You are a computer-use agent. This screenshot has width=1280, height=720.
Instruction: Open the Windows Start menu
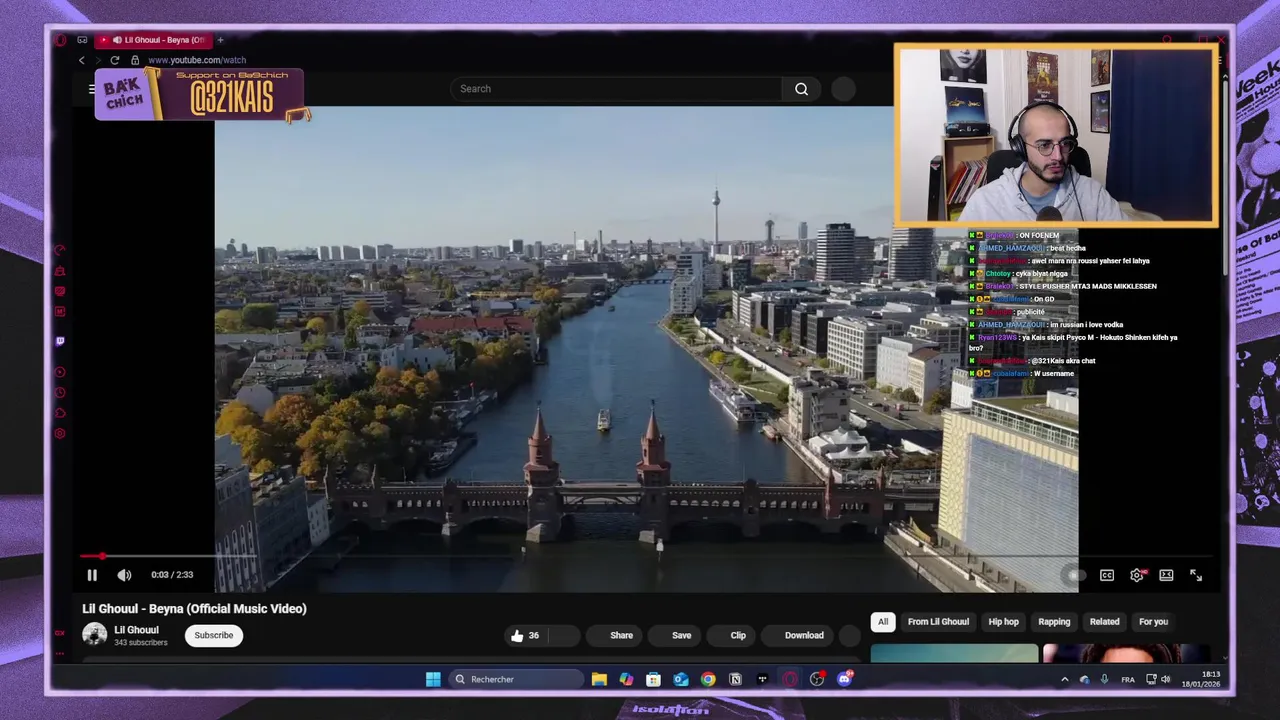433,679
